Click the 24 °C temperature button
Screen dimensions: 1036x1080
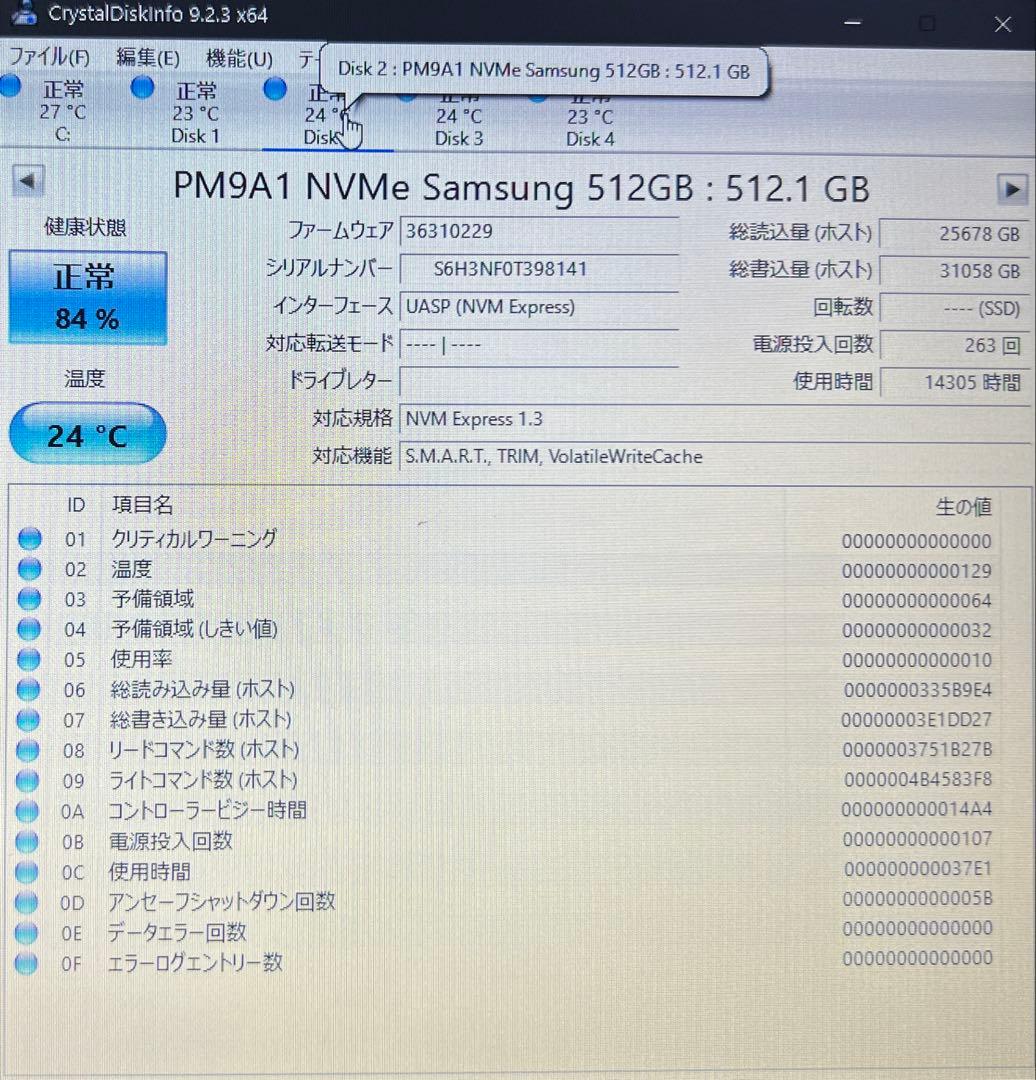87,435
